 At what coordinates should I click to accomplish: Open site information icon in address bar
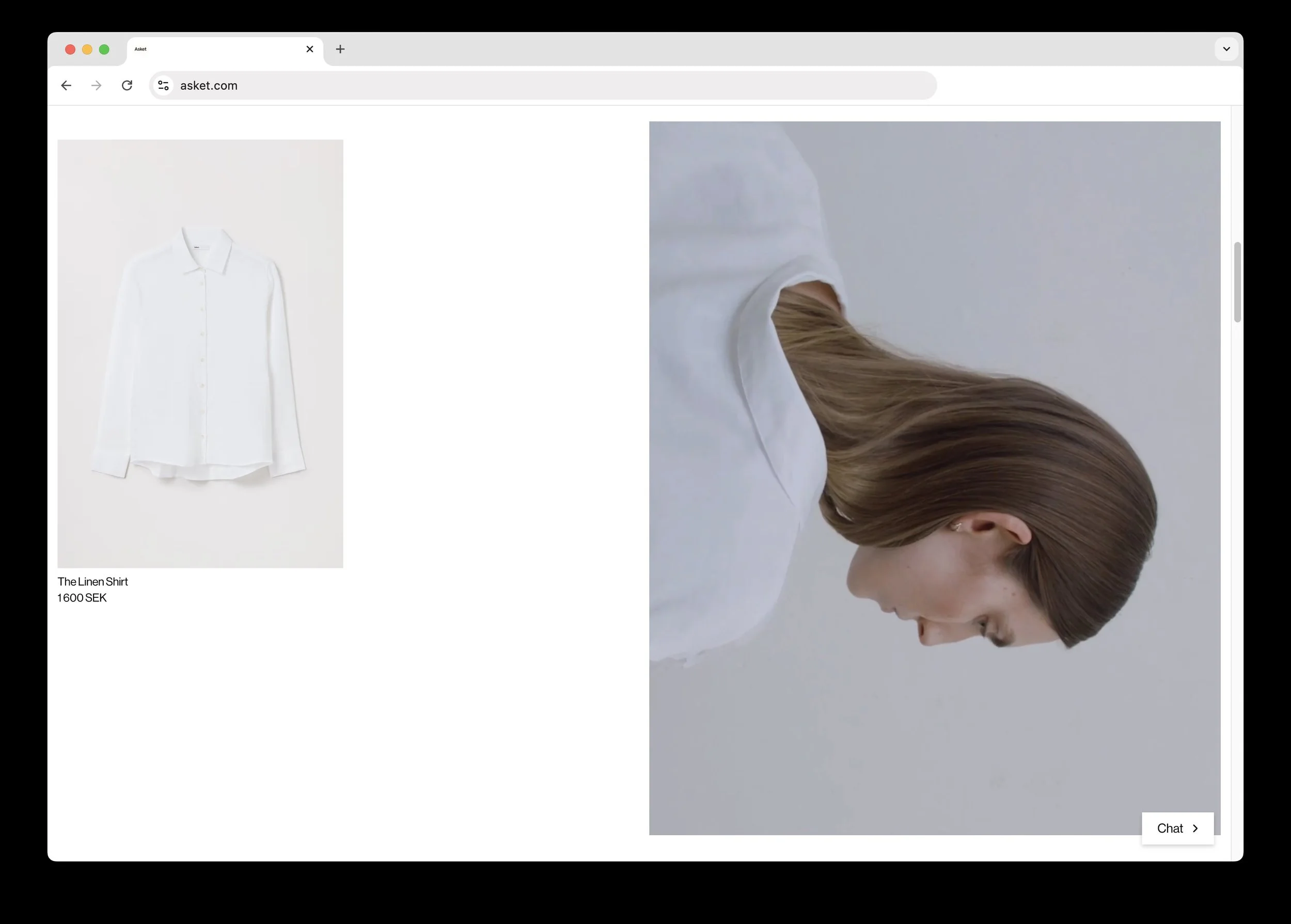click(x=163, y=85)
